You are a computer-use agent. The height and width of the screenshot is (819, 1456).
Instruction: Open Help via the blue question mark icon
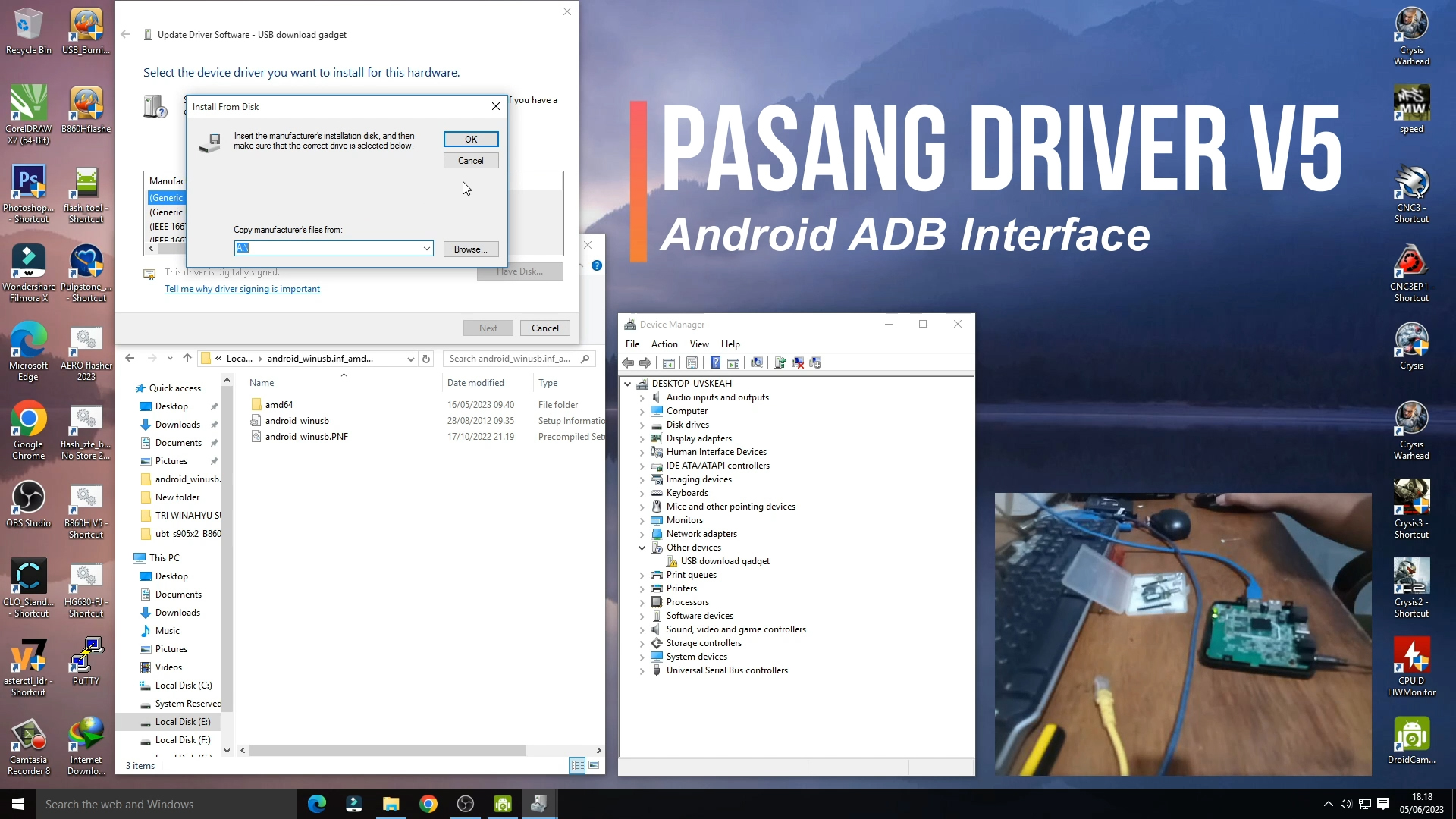(x=716, y=362)
